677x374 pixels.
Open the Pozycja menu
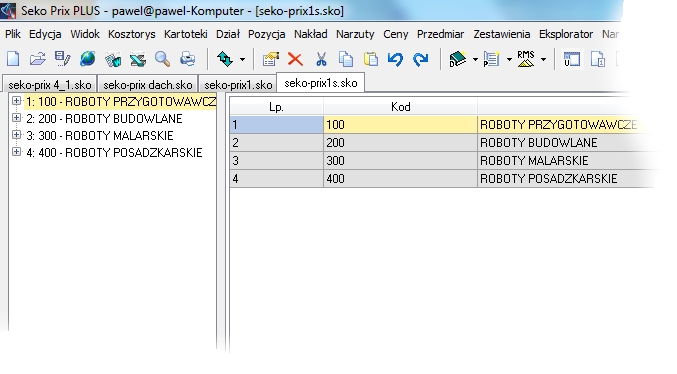tap(266, 34)
